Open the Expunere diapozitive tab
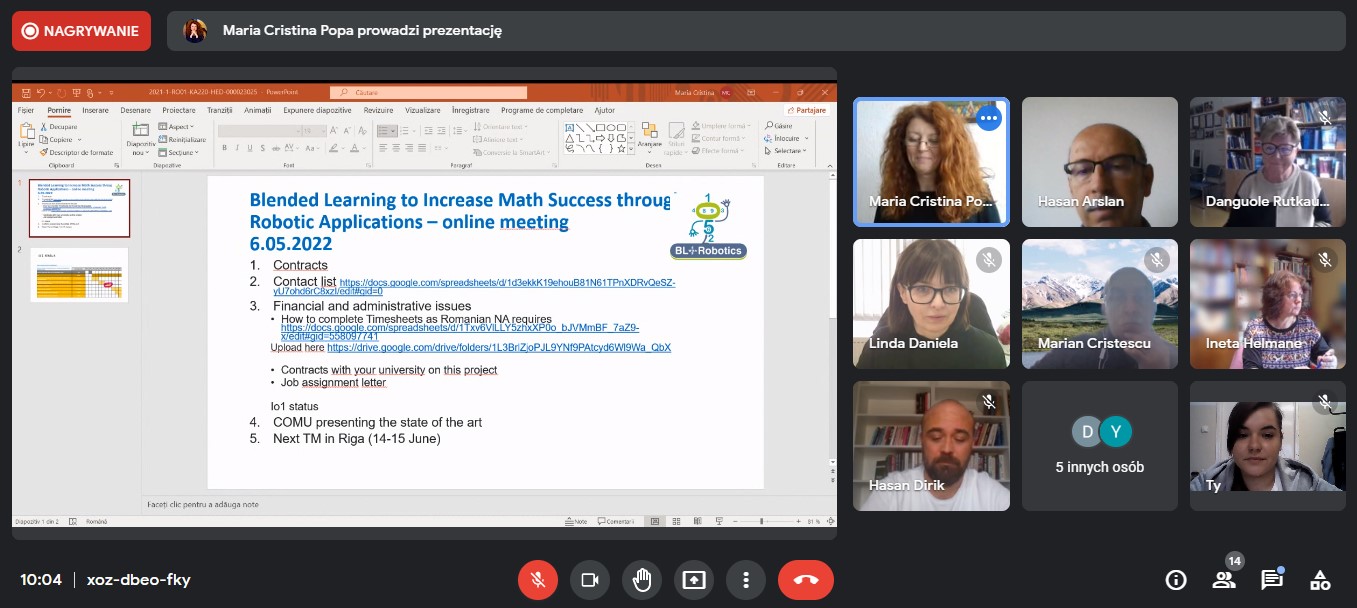Image resolution: width=1357 pixels, height=608 pixels. pyautogui.click(x=317, y=110)
